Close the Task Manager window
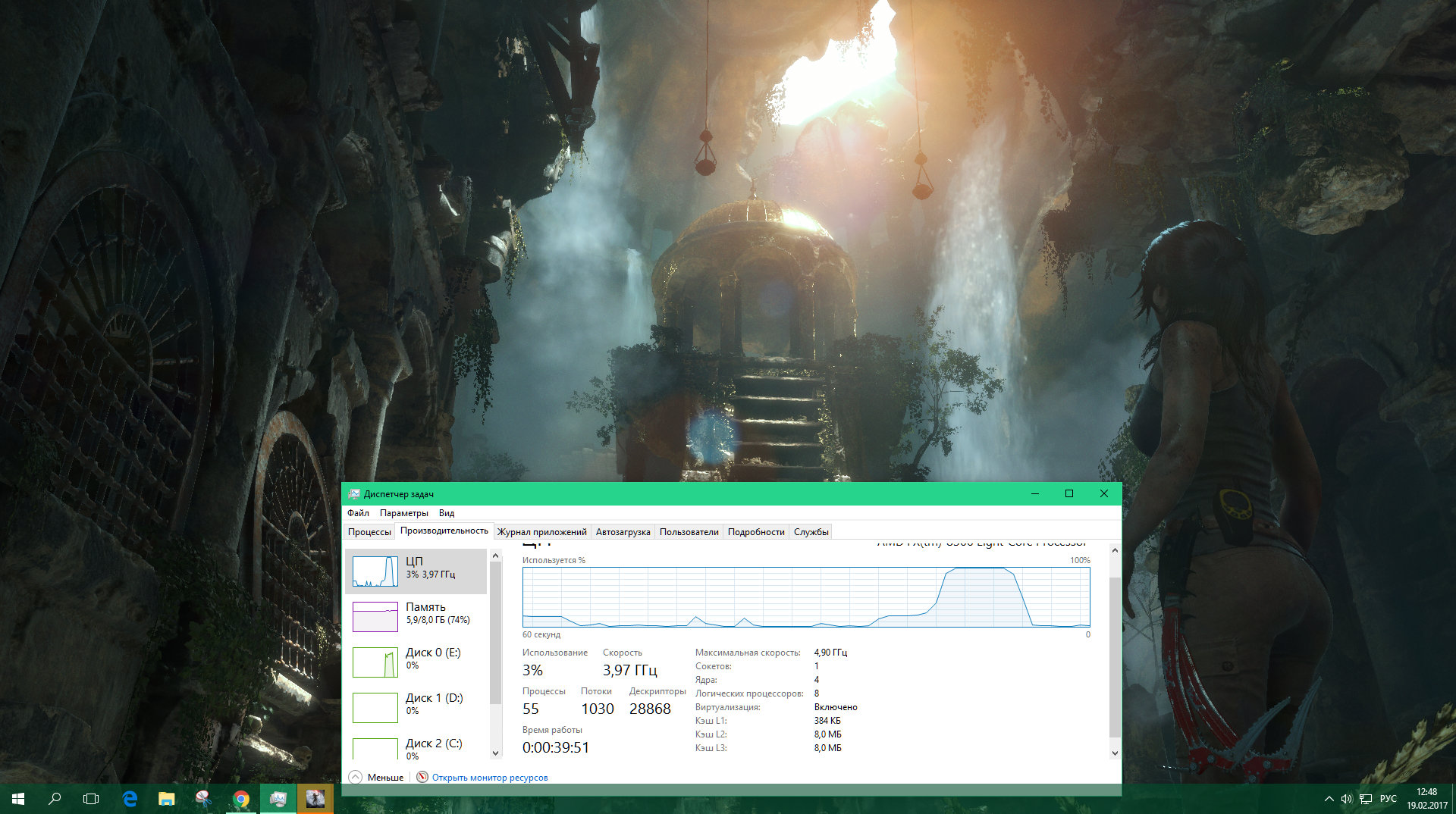This screenshot has width=1456, height=814. (1104, 494)
